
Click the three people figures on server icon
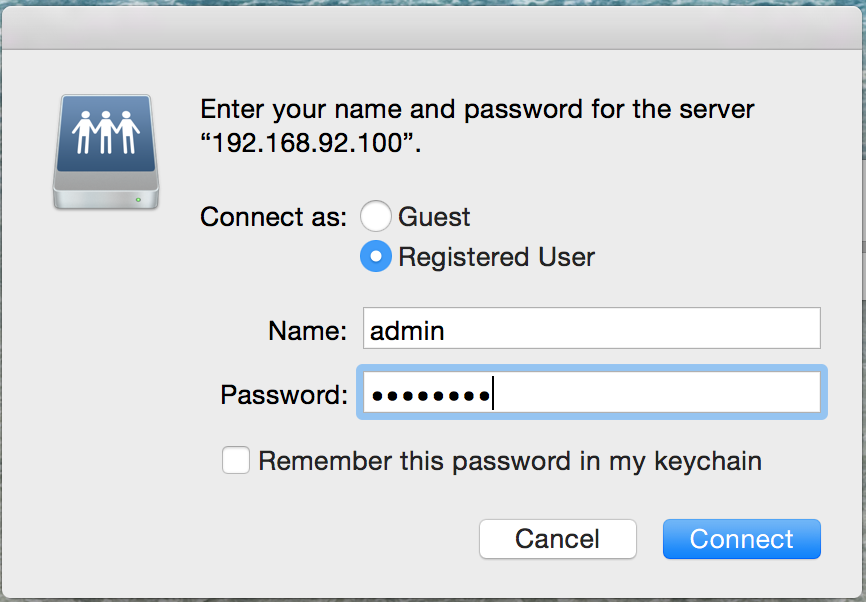106,131
